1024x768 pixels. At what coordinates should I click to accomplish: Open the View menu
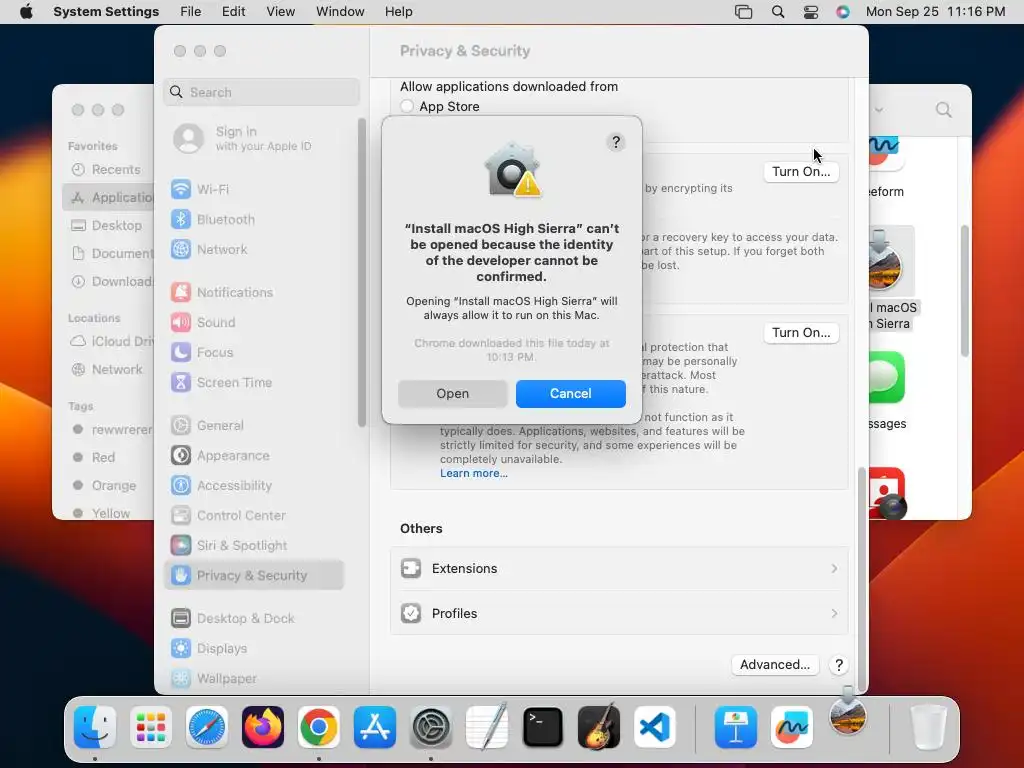click(x=280, y=12)
